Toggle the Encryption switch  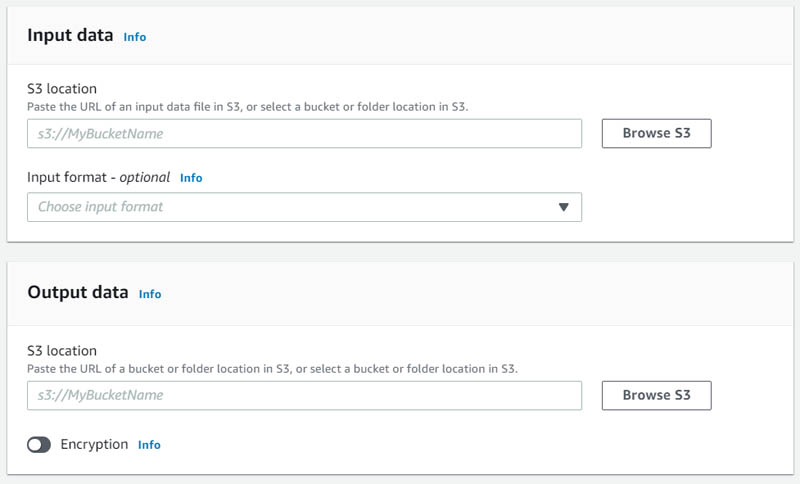[x=39, y=445]
